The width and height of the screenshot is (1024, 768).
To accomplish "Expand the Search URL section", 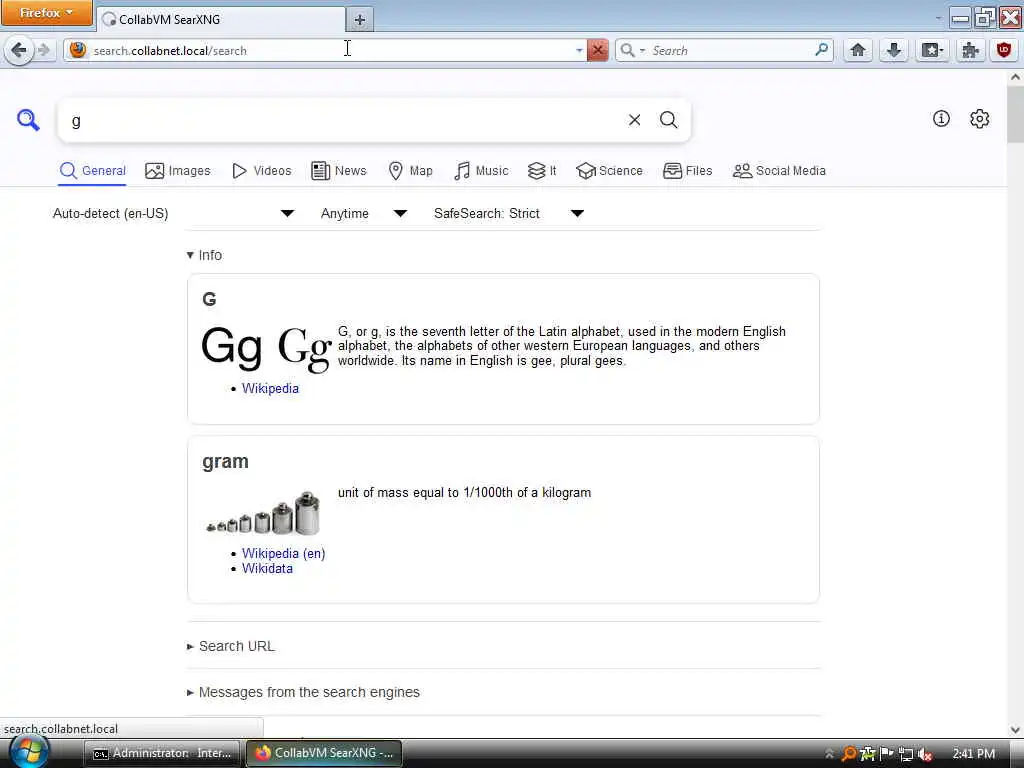I will click(x=231, y=646).
